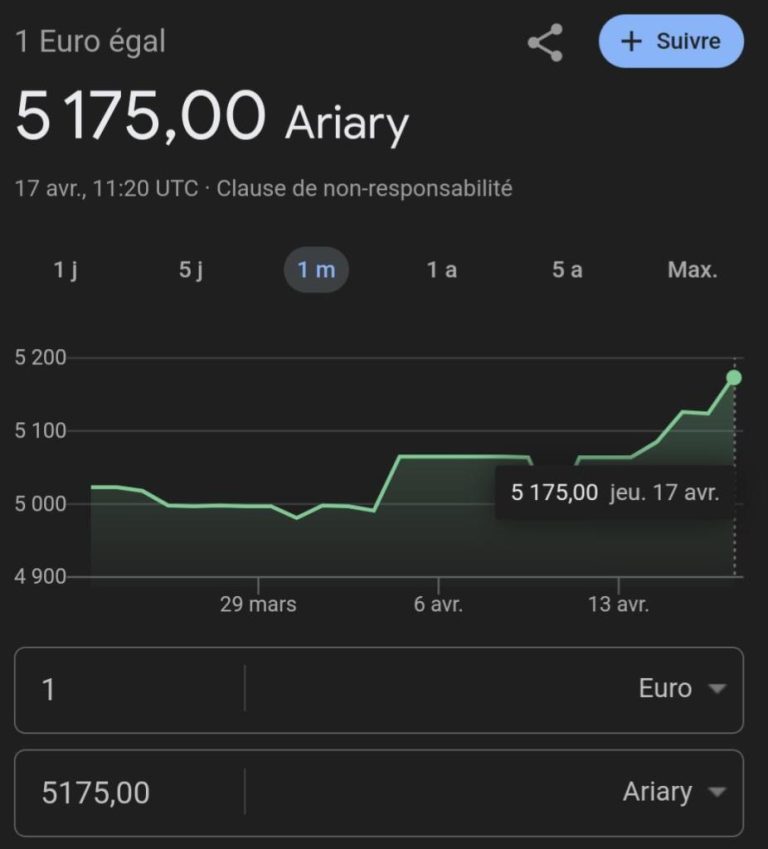Switch to the 5 j range
This screenshot has height=849, width=768.
(191, 270)
